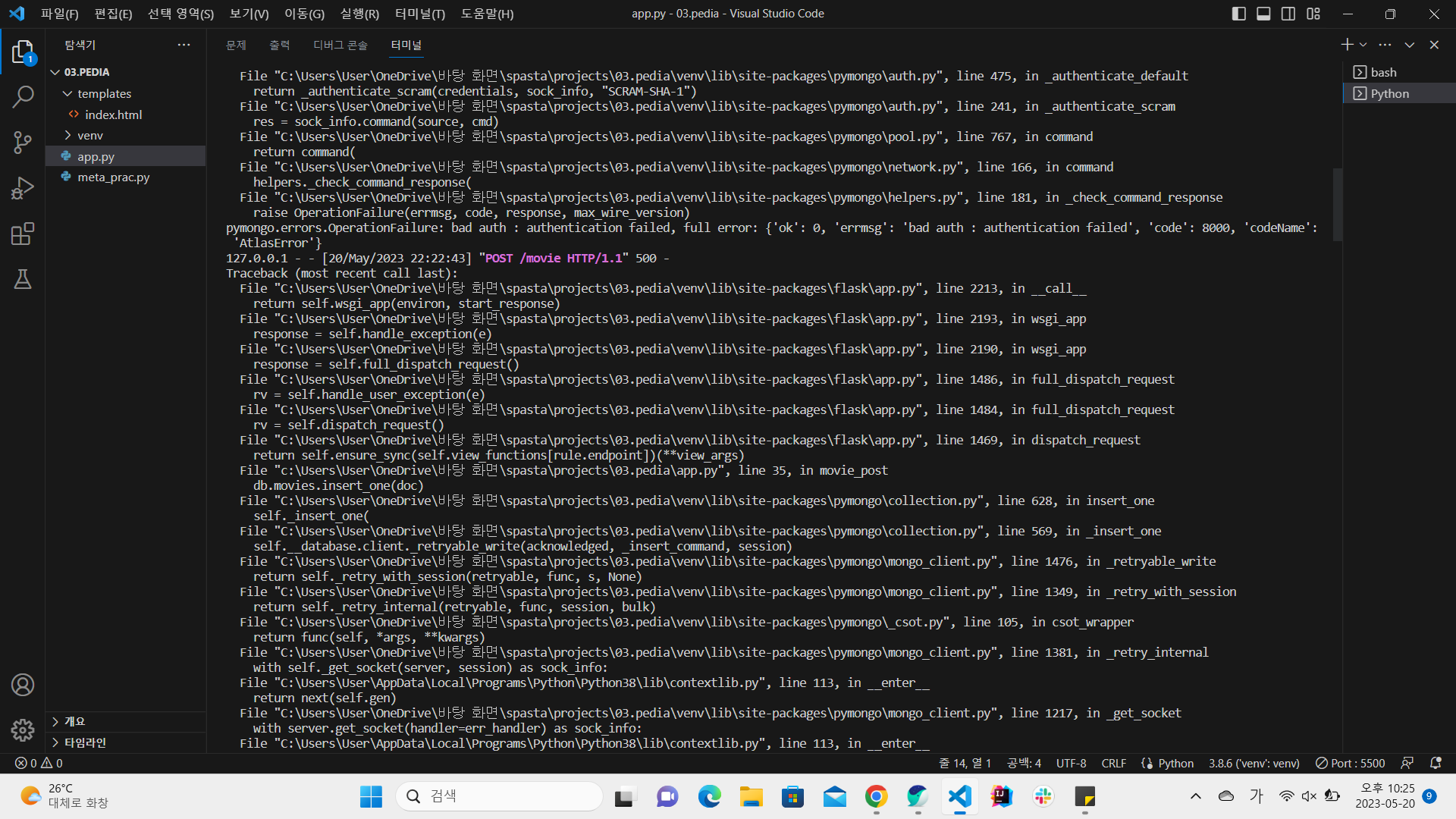This screenshot has width=1456, height=819.
Task: Open the Extensions view
Action: click(23, 234)
